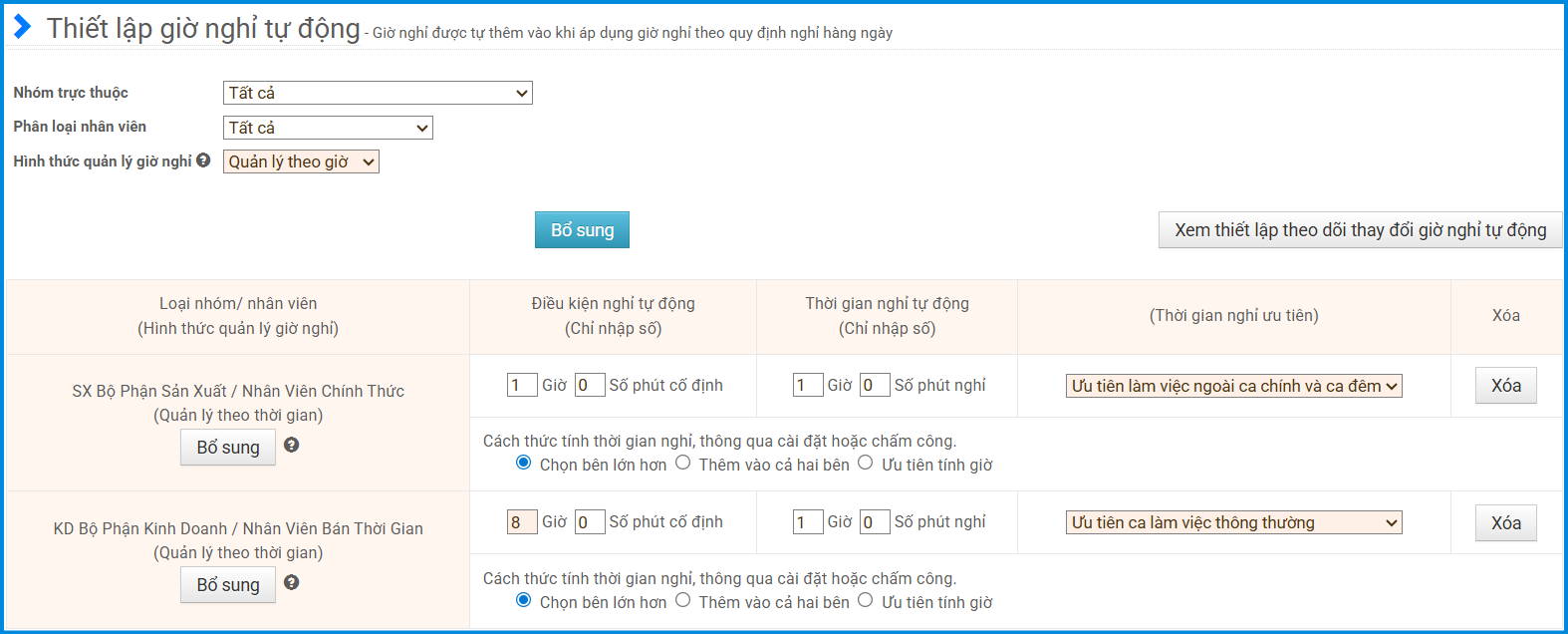Click Bổ sung button under KD Bộ Phận Kinh Doanh

click(x=228, y=585)
